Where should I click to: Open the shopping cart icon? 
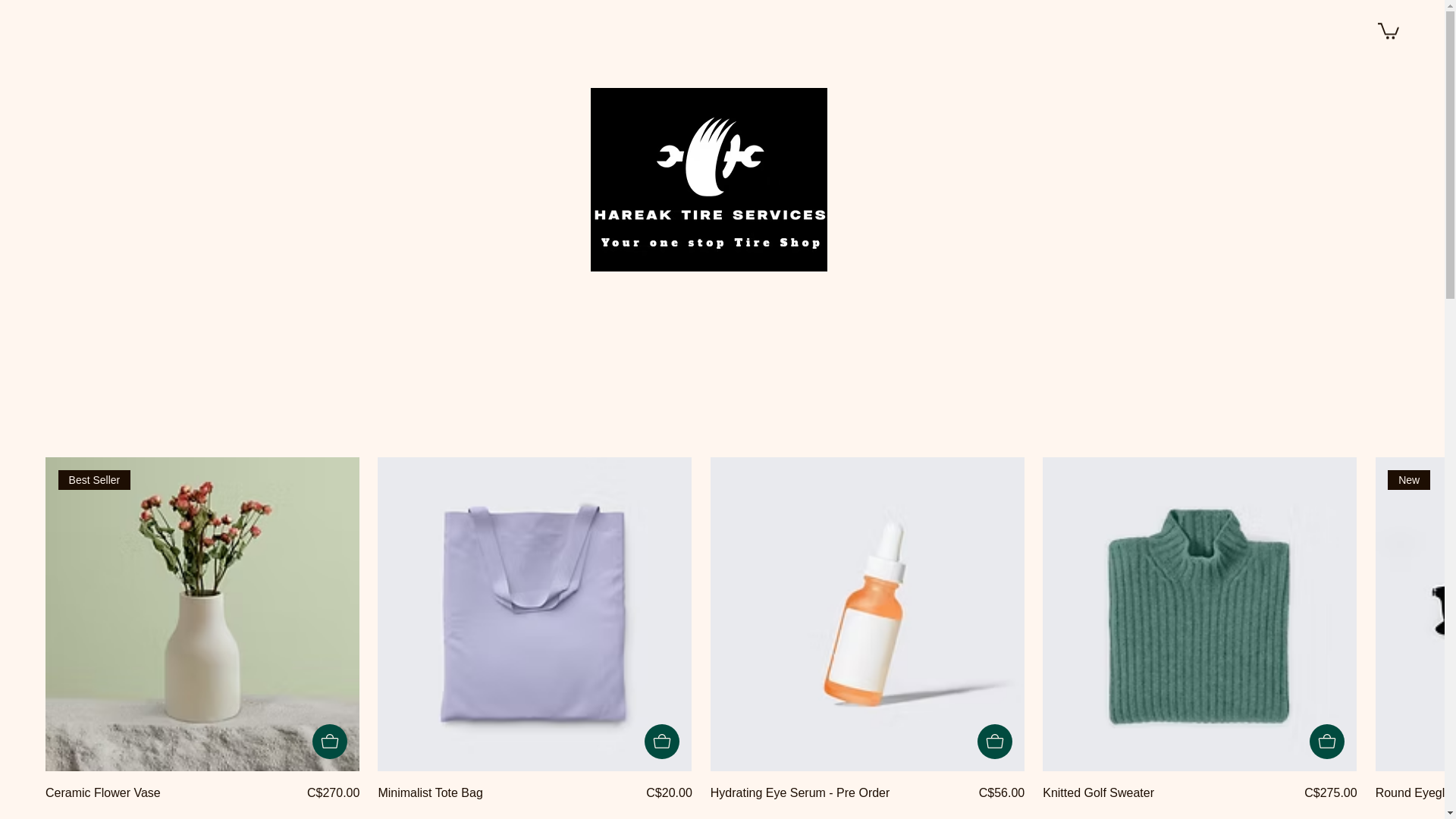(1388, 30)
